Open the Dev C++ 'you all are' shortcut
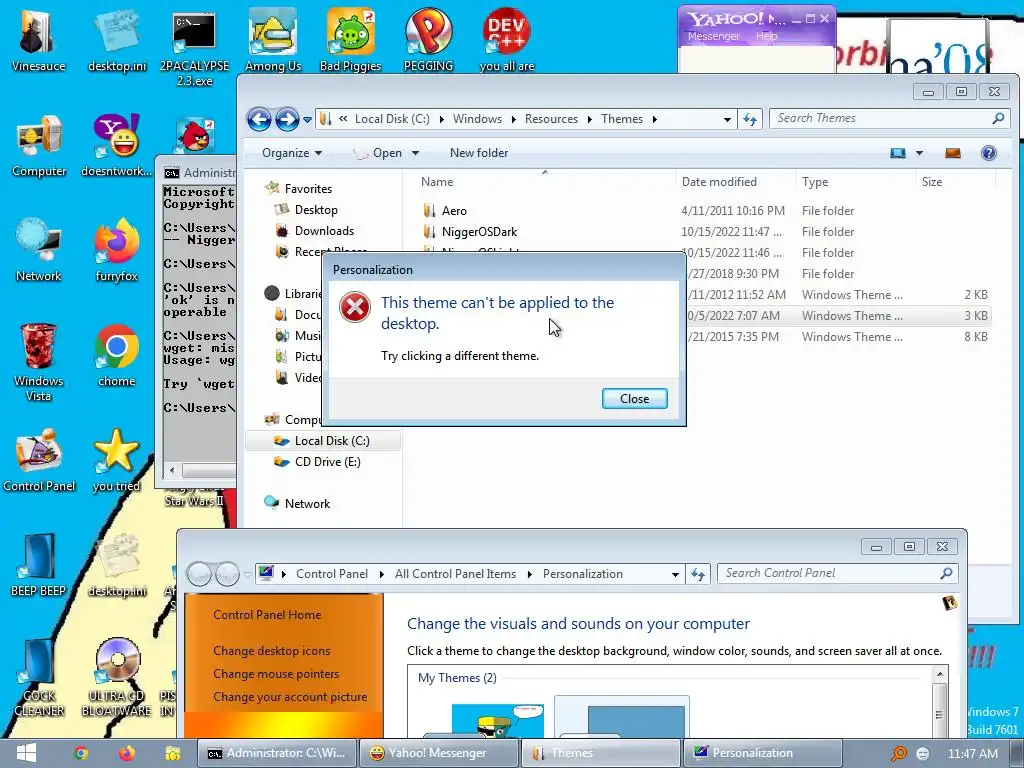The image size is (1024, 768). pyautogui.click(x=507, y=40)
